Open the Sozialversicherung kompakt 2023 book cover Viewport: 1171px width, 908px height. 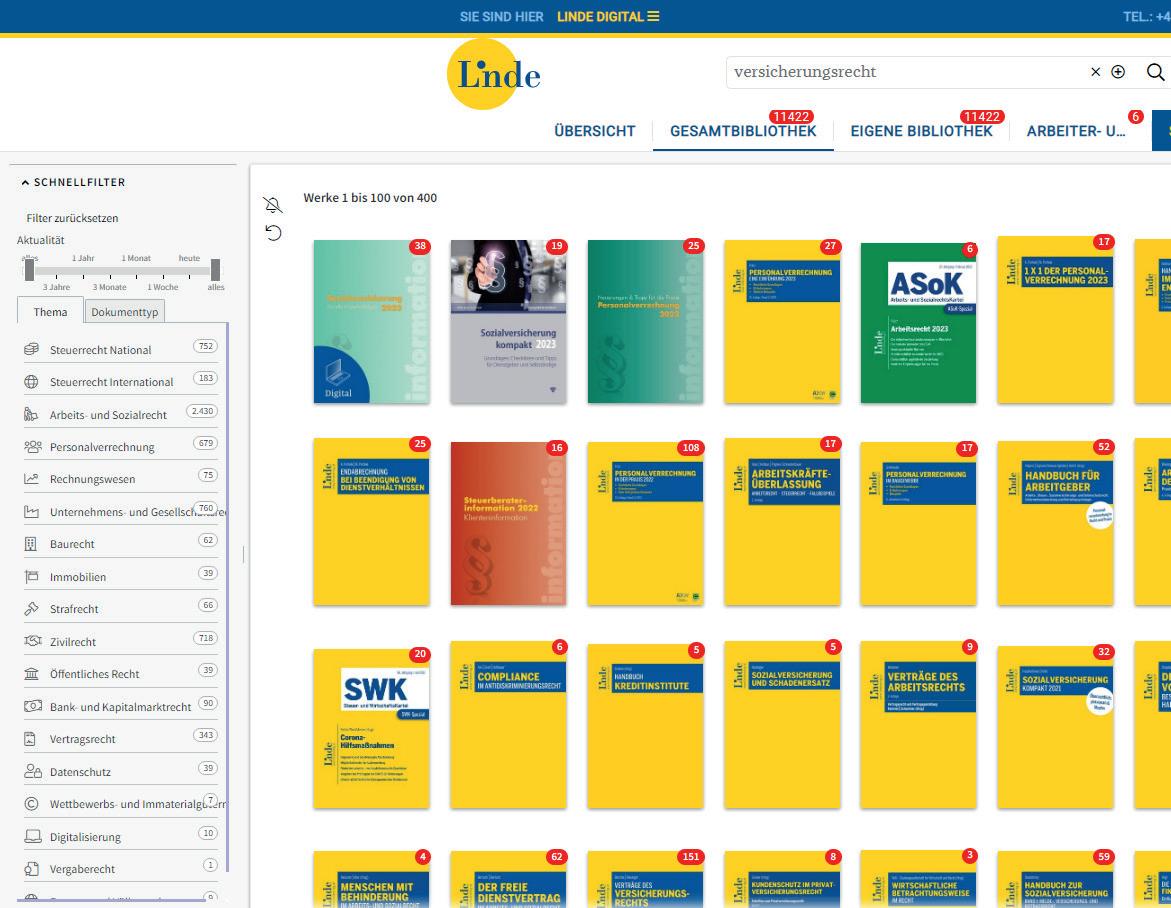click(x=508, y=321)
